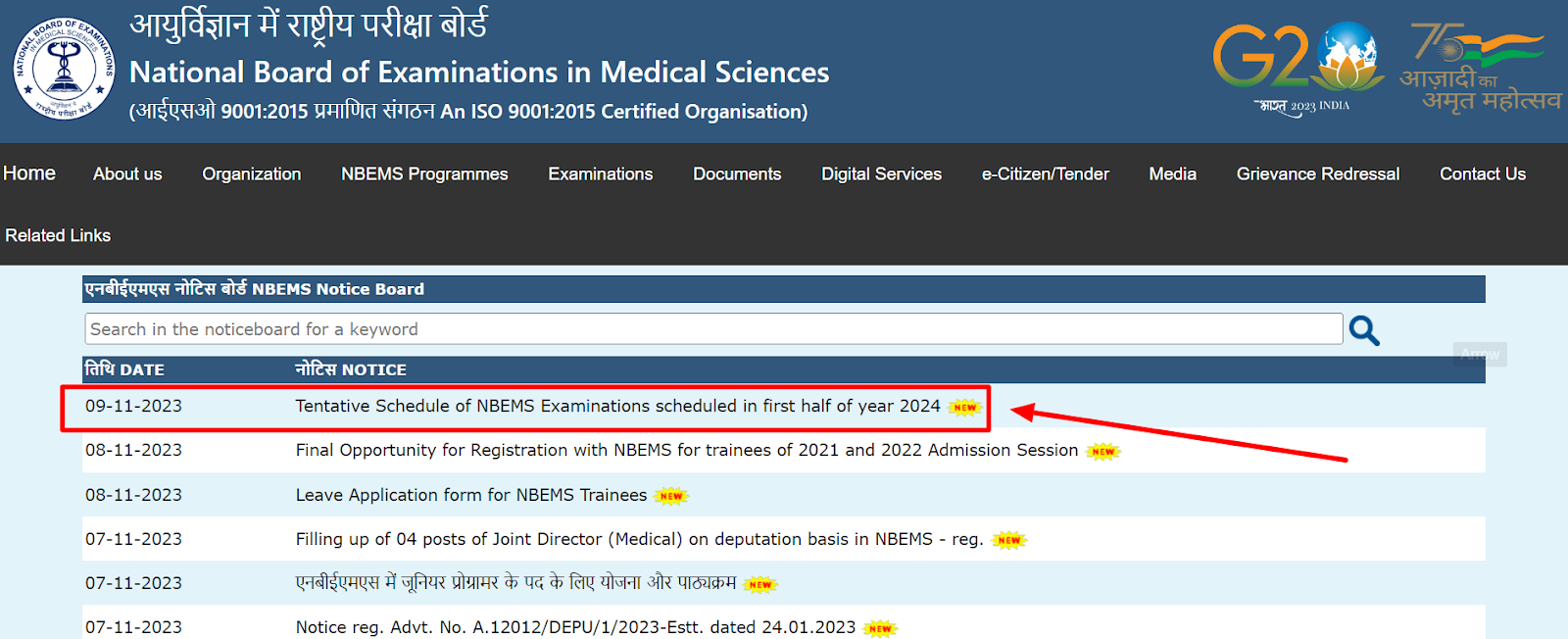Open Leave Application form for NBEMS Trainees

(x=470, y=495)
